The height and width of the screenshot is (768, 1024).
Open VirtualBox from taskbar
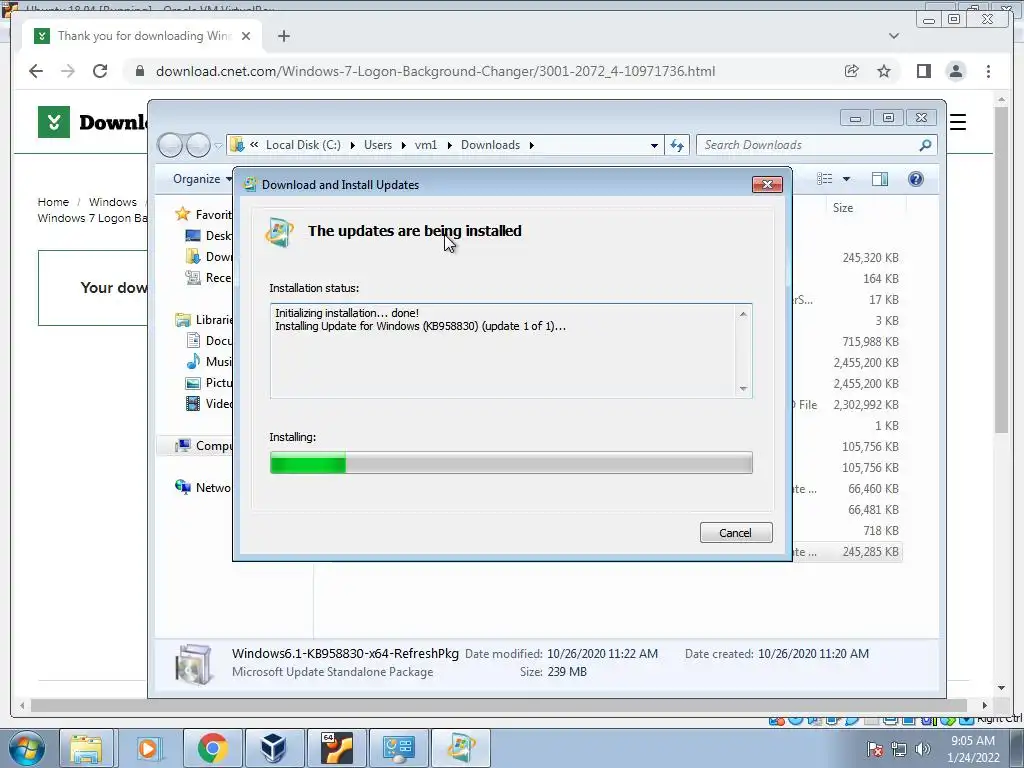pyautogui.click(x=273, y=748)
